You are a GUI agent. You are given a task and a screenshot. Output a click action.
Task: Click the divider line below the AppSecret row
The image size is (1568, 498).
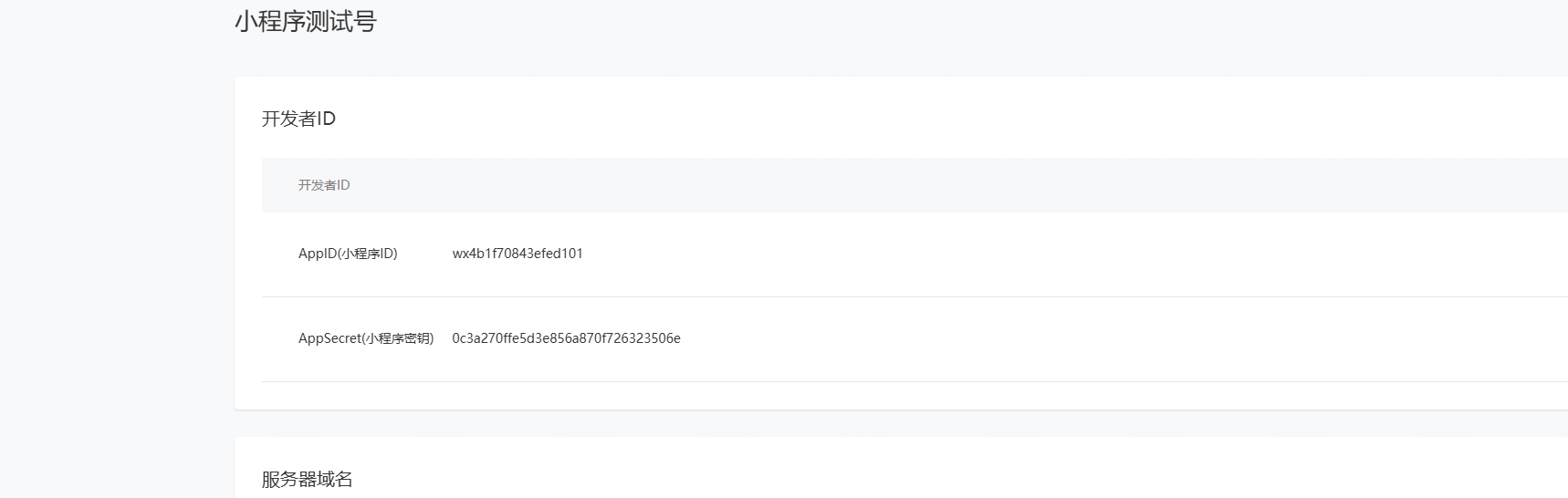(913, 381)
